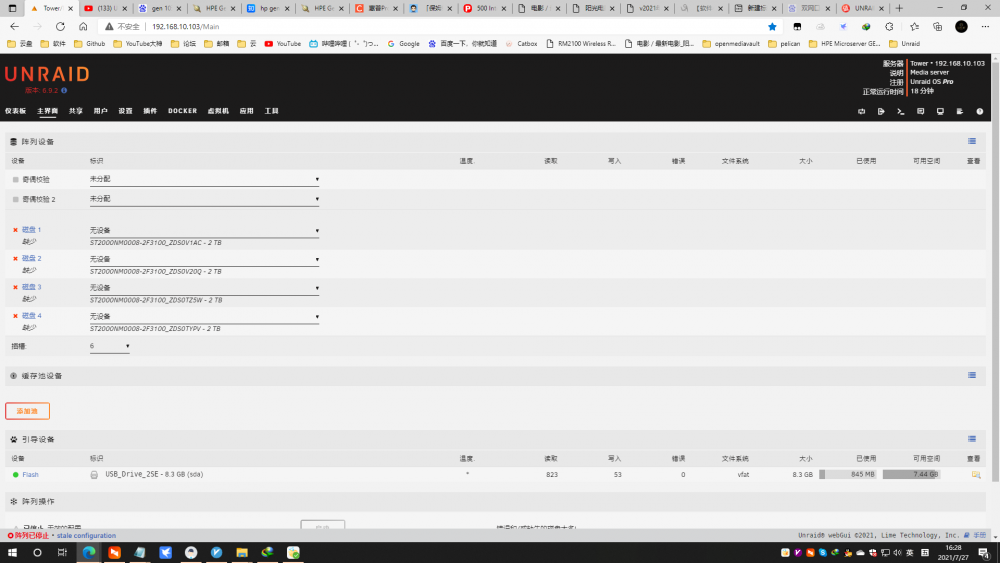1000x563 pixels.
Task: Open a new browser tab
Action: coord(899,8)
